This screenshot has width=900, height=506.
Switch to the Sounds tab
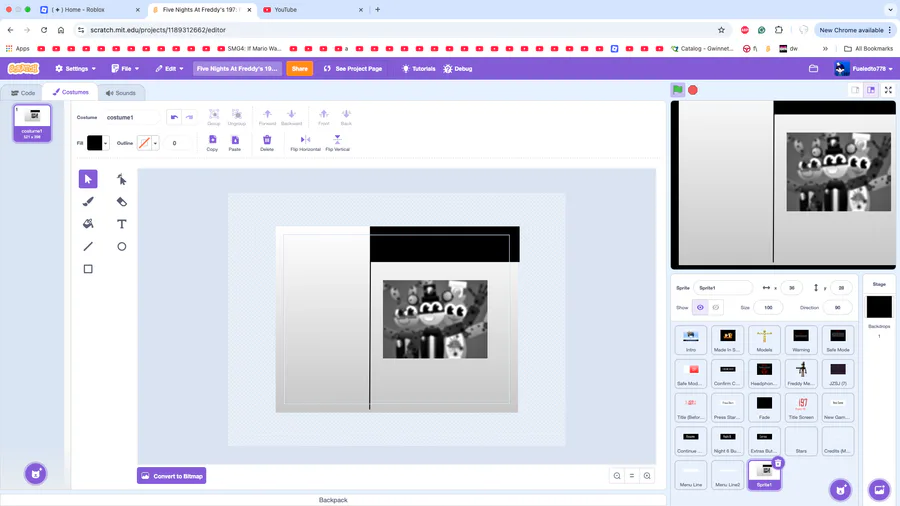(121, 93)
